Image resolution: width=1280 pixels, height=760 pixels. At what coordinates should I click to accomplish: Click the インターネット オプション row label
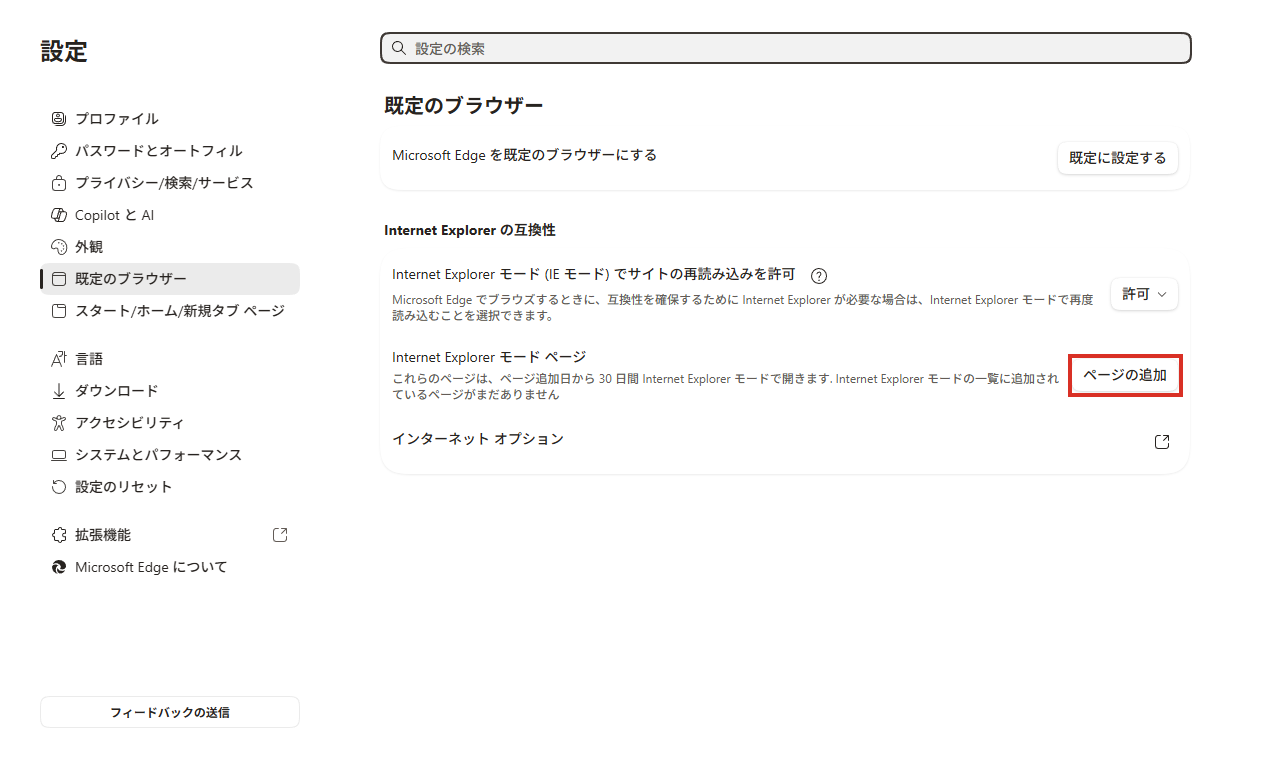pyautogui.click(x=478, y=439)
